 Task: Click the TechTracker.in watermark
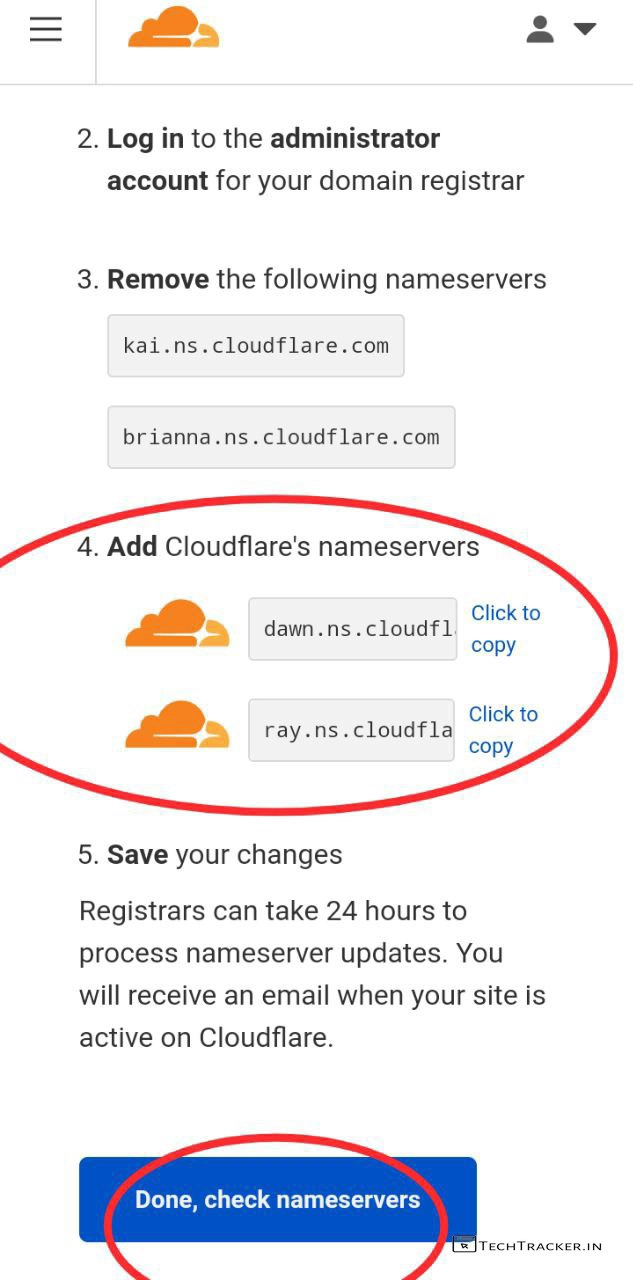pyautogui.click(x=528, y=1245)
